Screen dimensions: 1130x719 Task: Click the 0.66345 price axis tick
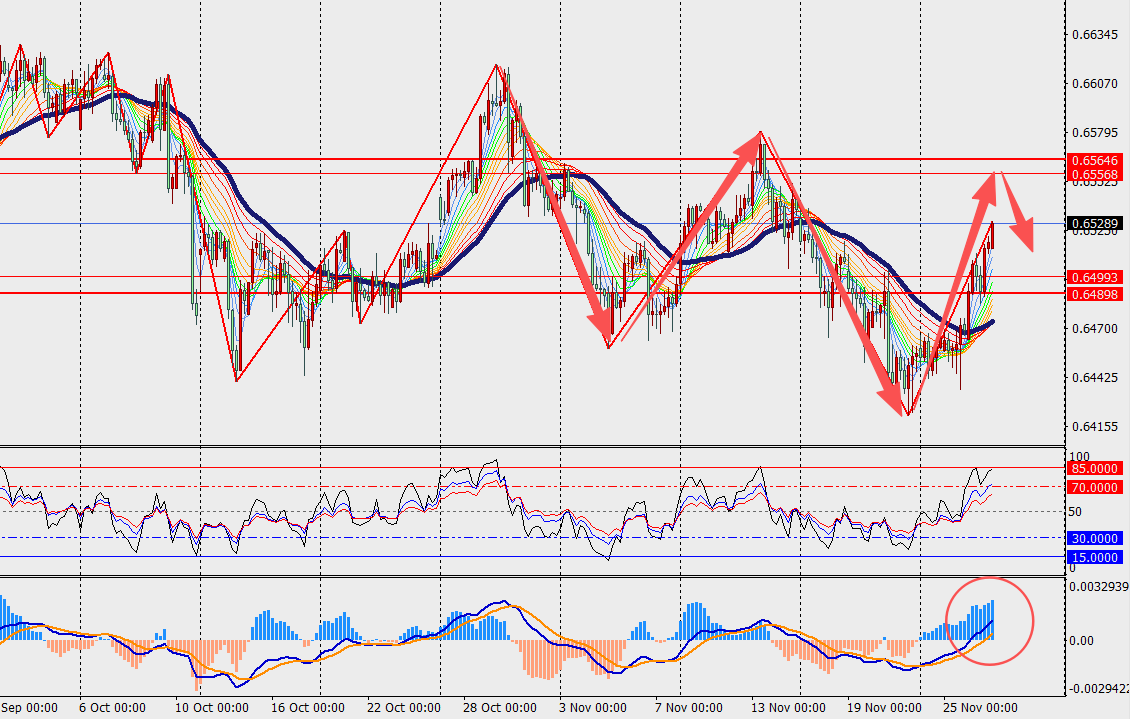point(1094,35)
